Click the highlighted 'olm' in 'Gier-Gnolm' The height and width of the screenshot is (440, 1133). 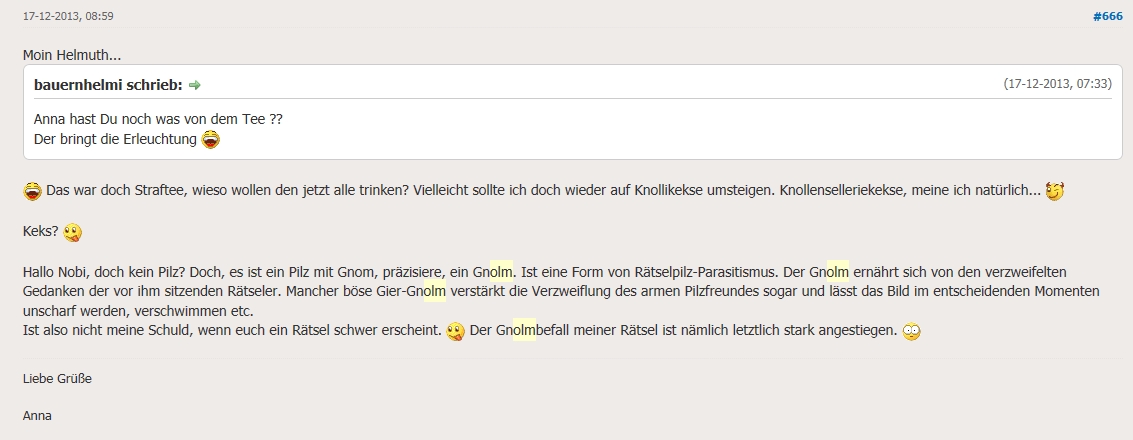[x=434, y=291]
